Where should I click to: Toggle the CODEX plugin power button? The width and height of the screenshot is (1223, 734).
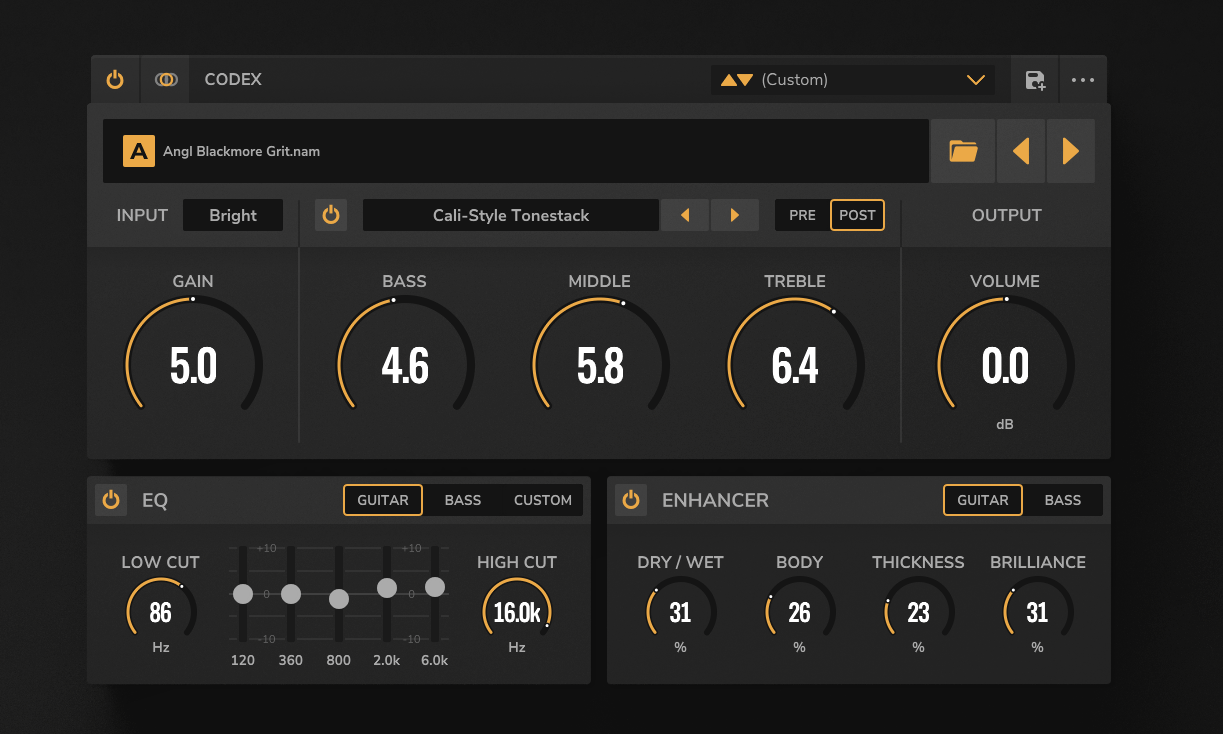115,80
